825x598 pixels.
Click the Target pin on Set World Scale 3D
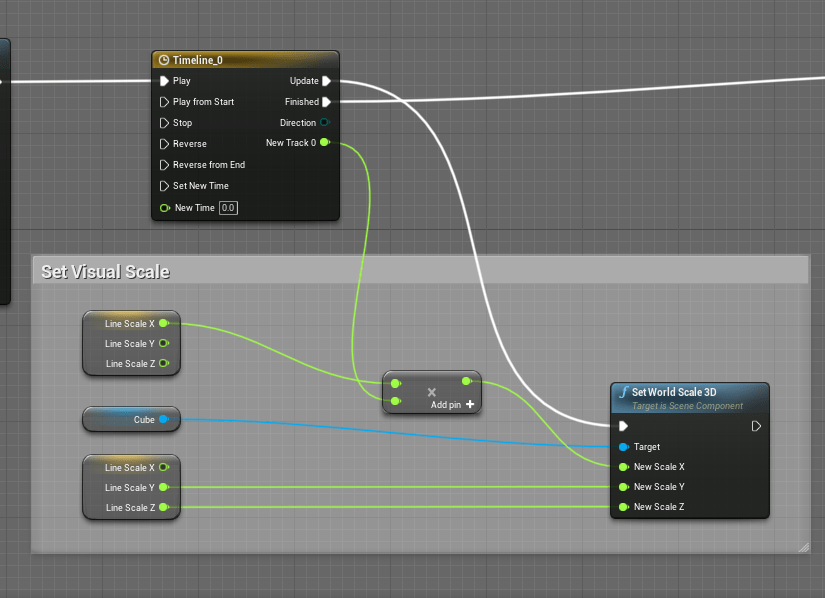(x=624, y=447)
